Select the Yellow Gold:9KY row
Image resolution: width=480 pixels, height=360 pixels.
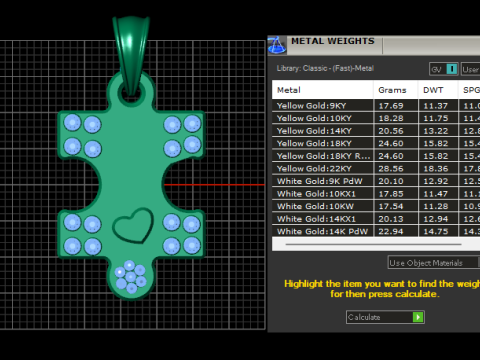376,106
